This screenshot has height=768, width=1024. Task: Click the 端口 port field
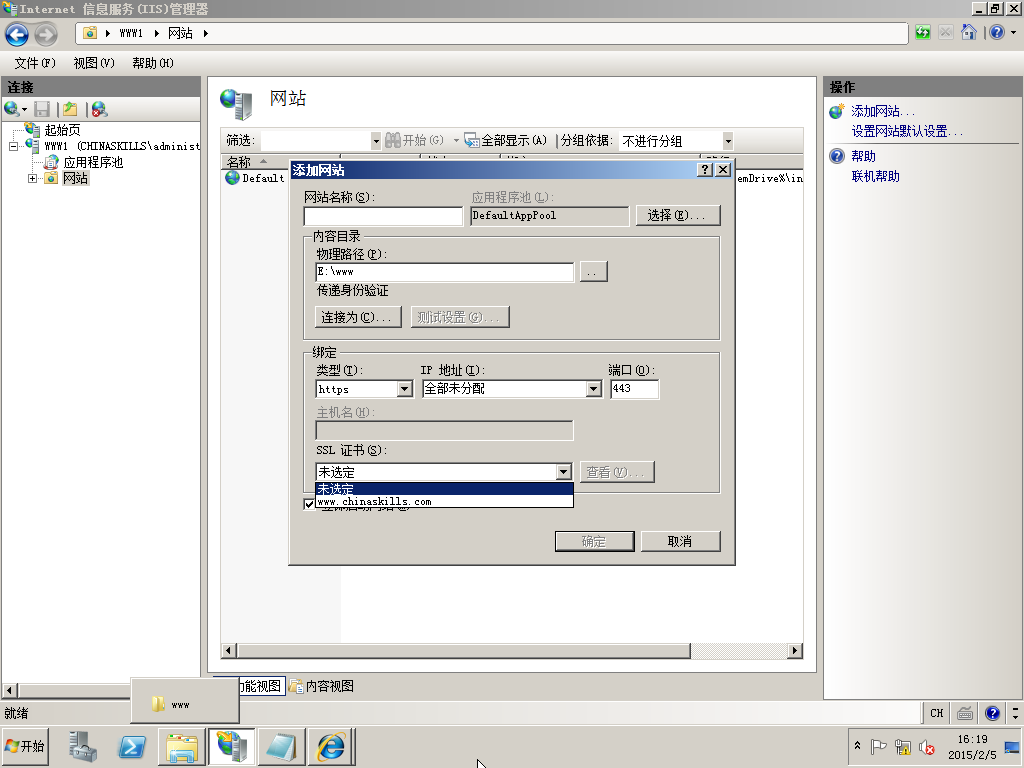click(634, 389)
